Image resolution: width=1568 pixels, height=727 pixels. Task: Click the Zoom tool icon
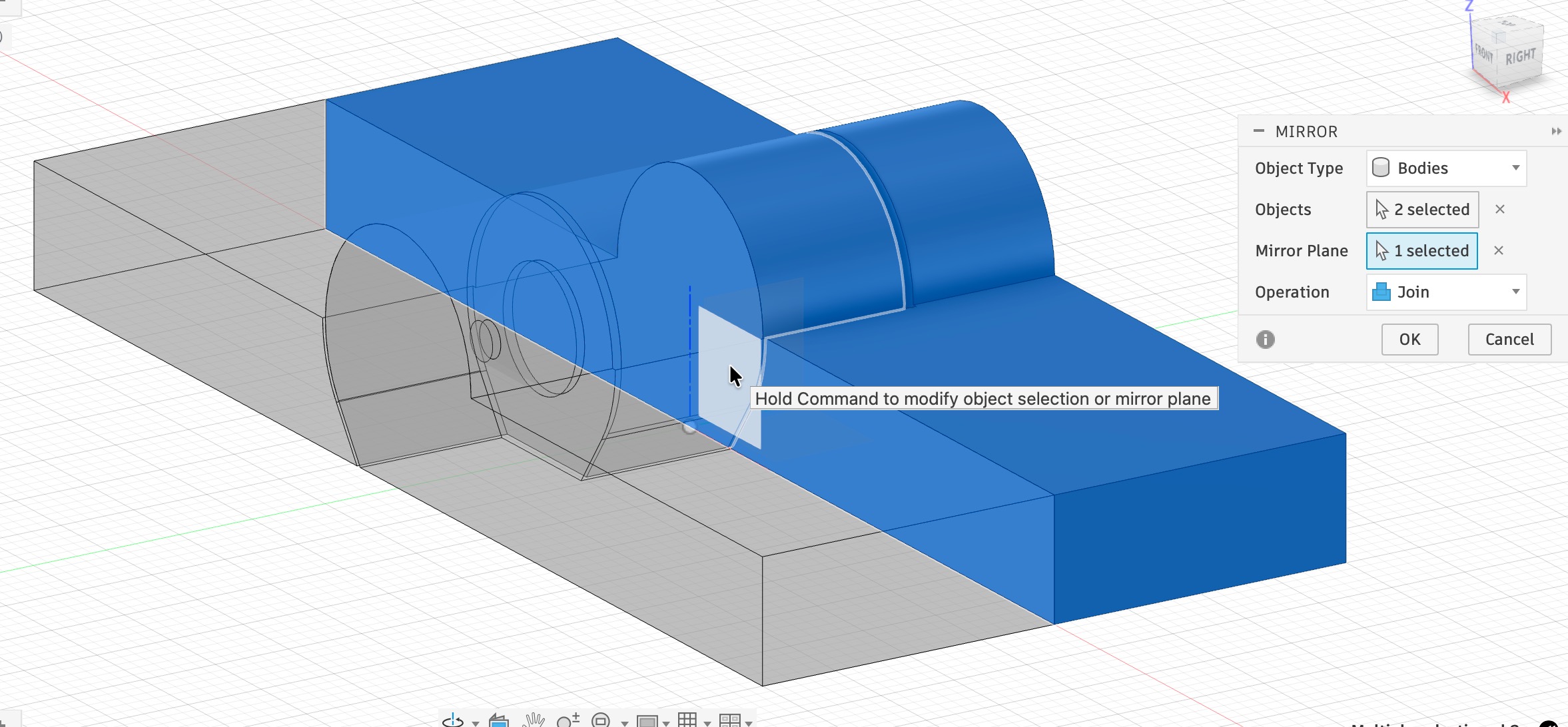(568, 720)
